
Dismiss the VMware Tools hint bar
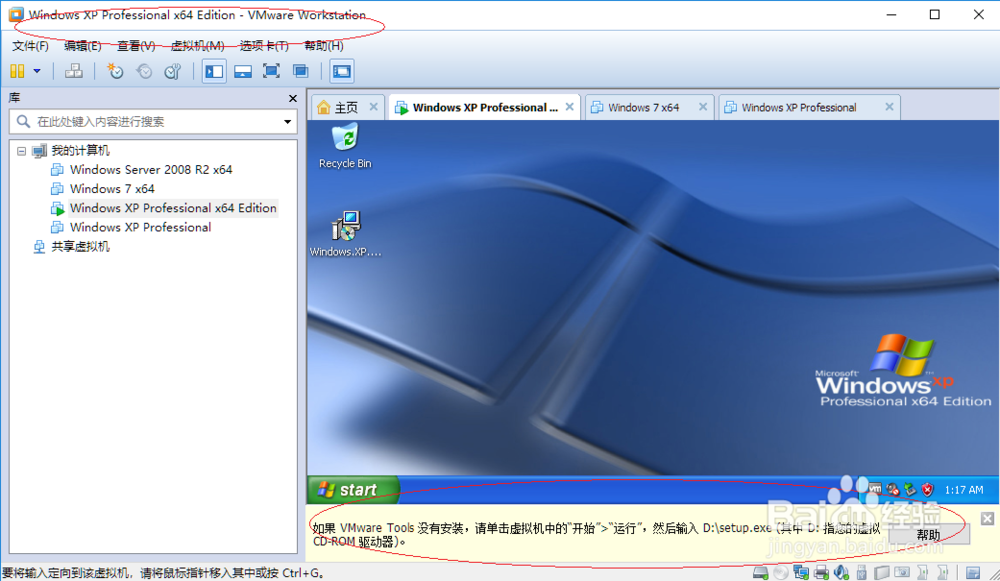point(987,518)
